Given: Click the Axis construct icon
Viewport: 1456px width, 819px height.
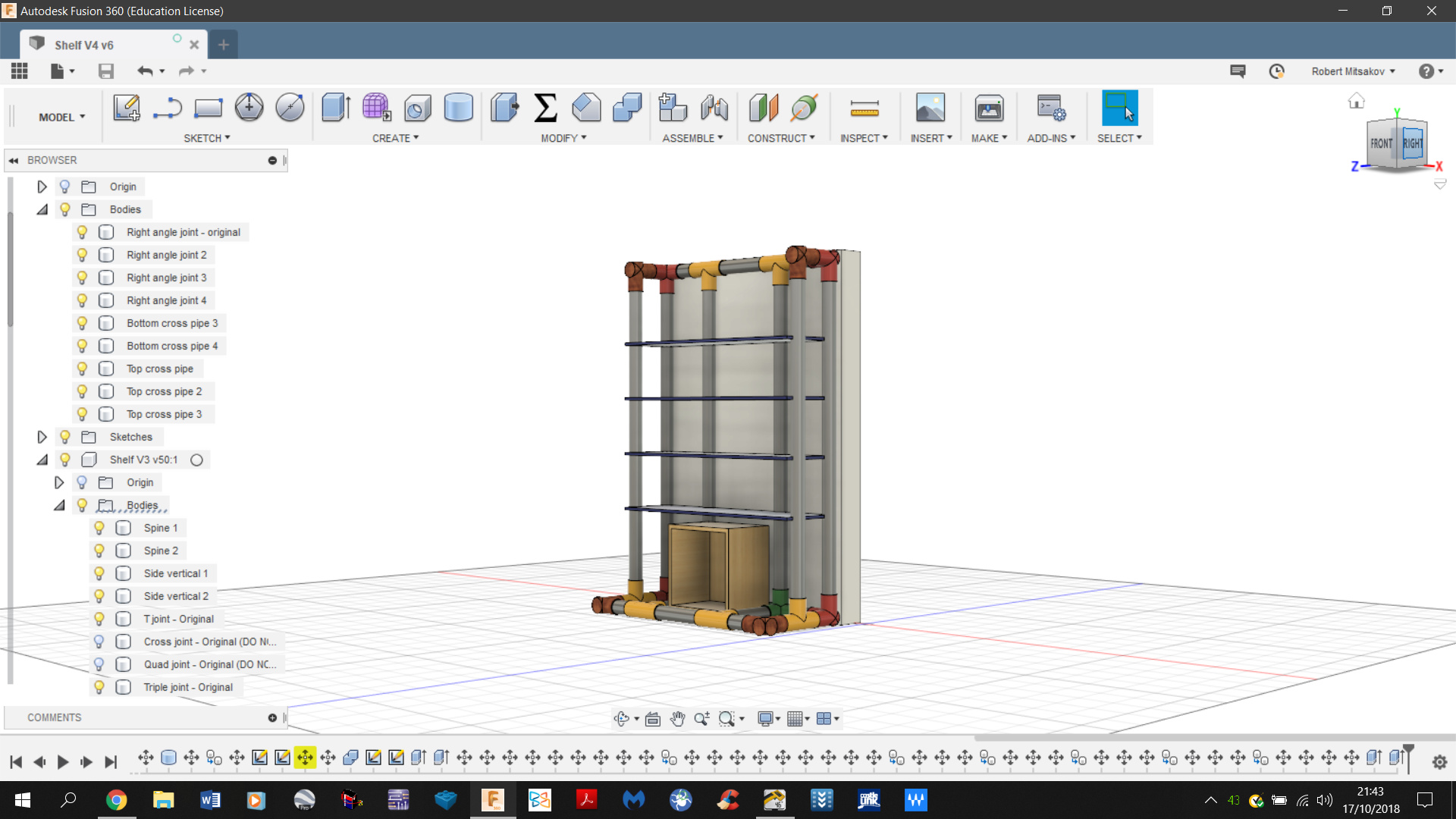Looking at the screenshot, I should pyautogui.click(x=805, y=108).
